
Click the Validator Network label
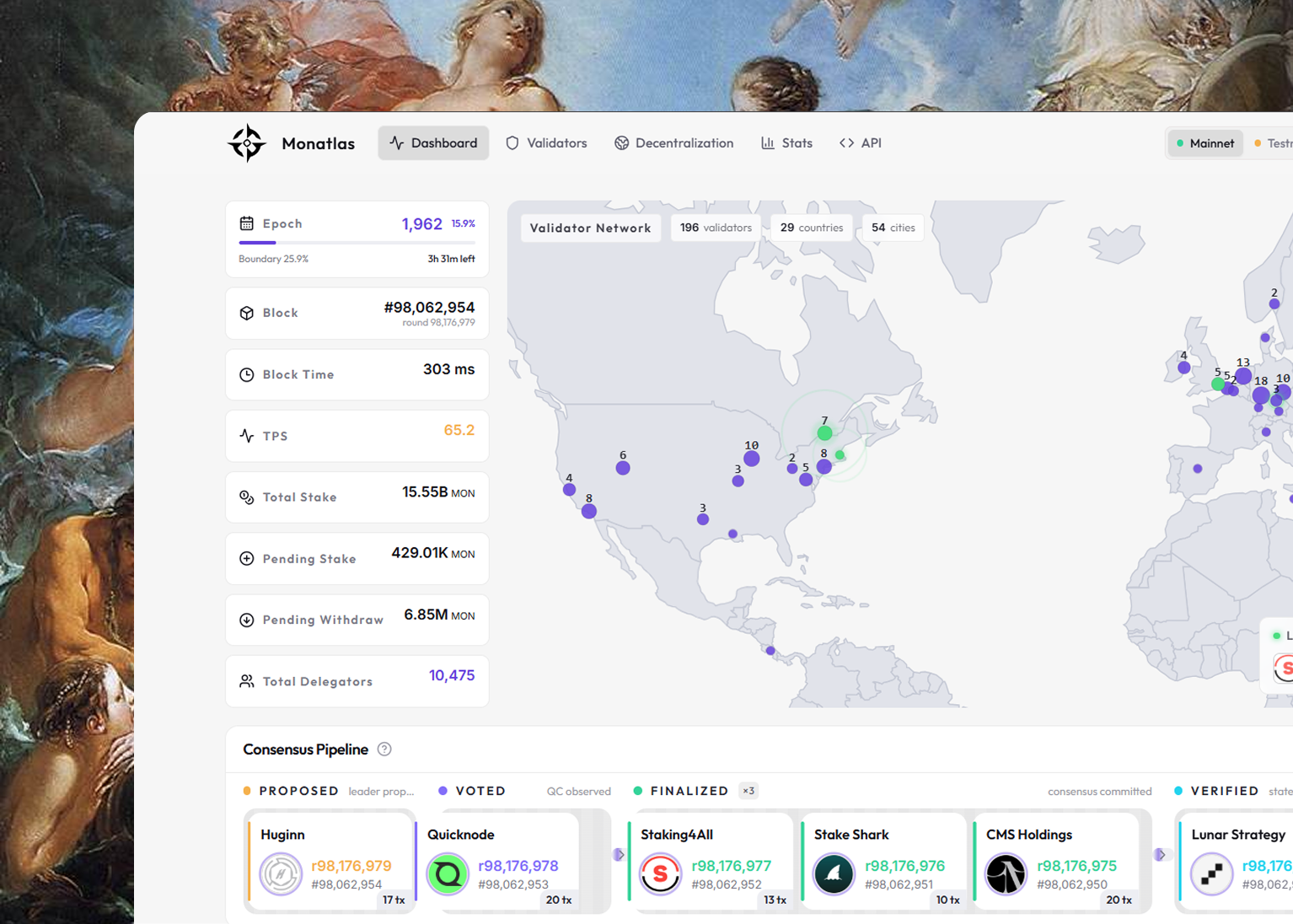coord(591,228)
